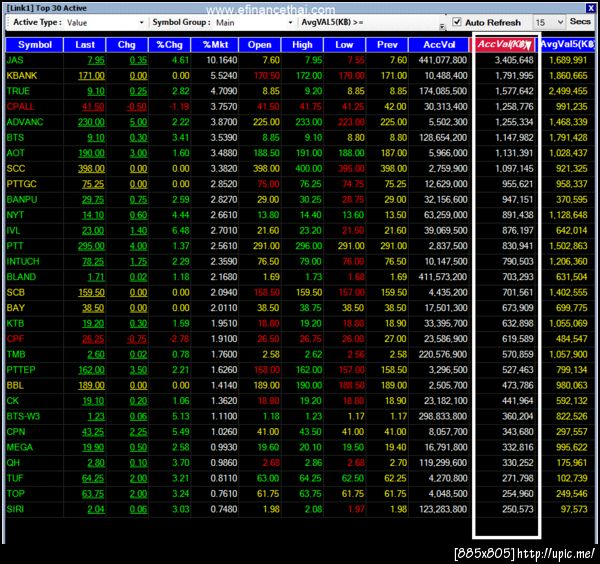Toggle the Auto Refresh checkbox
The height and width of the screenshot is (564, 600).
[457, 22]
